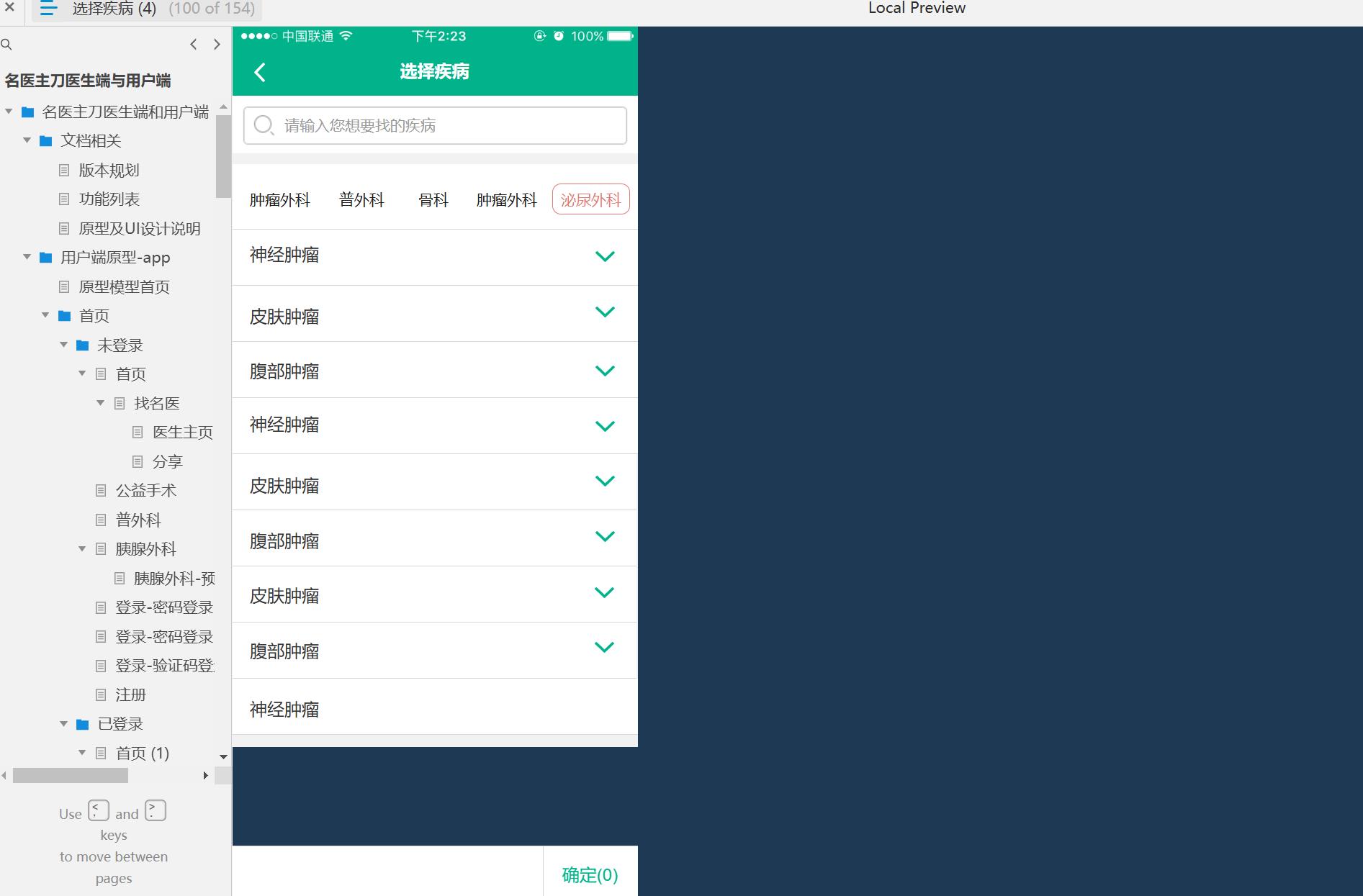
Task: Collapse the 未登录 folder triangle
Action: click(x=63, y=345)
